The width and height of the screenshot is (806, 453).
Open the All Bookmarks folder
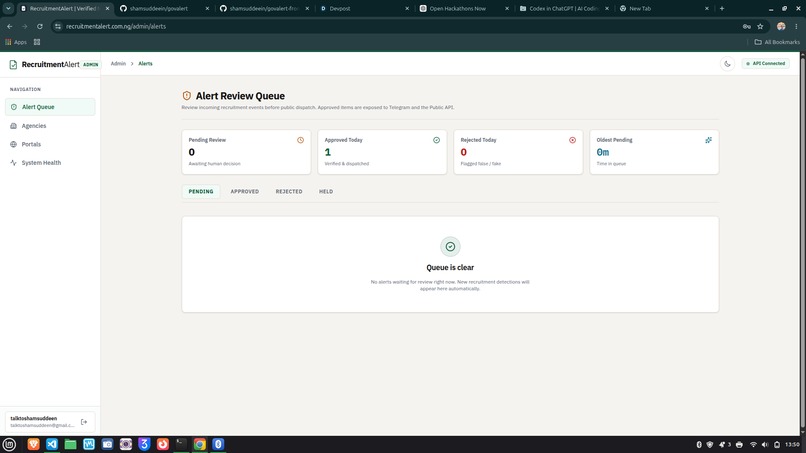click(x=777, y=42)
